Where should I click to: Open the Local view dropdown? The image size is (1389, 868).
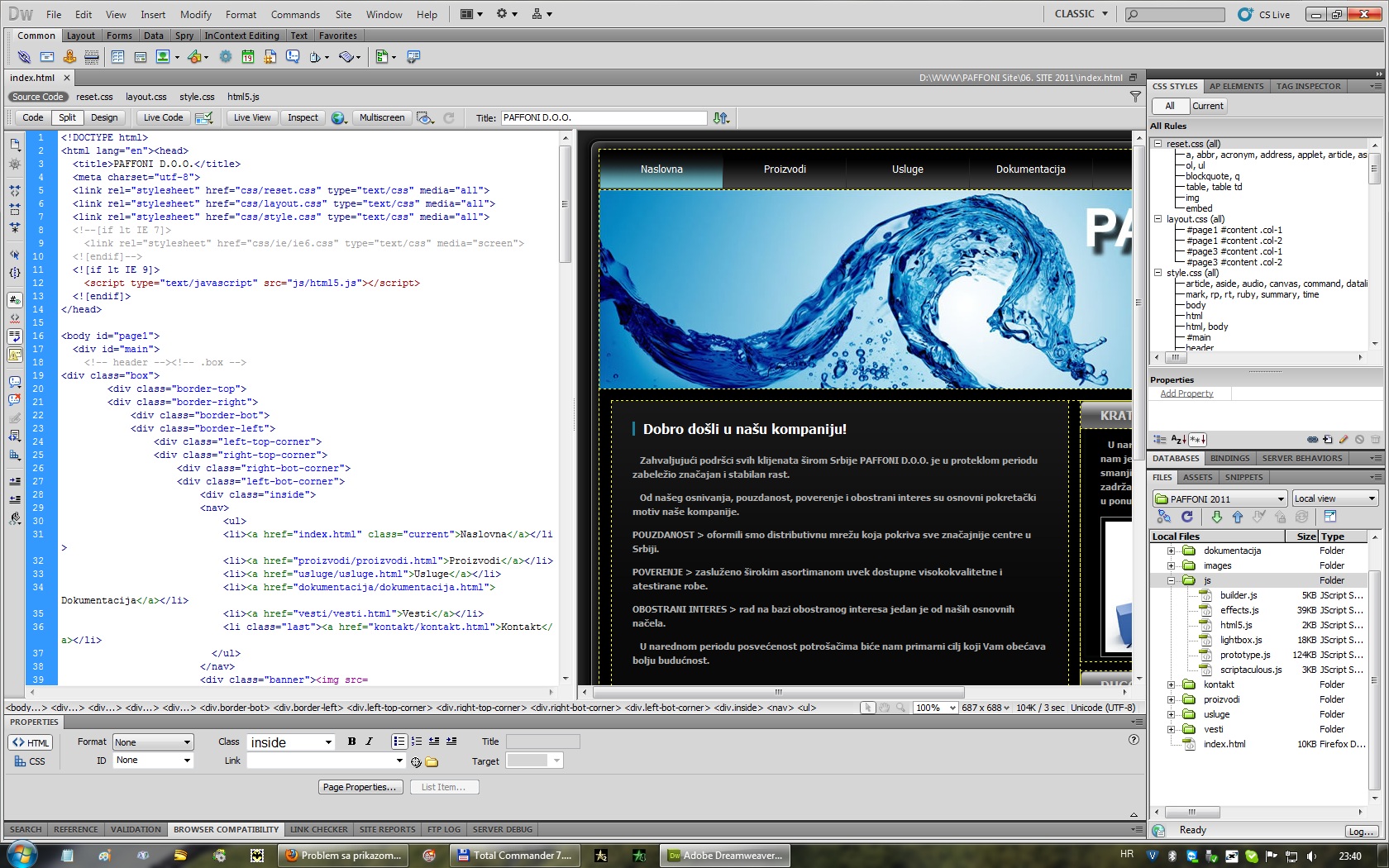pyautogui.click(x=1334, y=498)
